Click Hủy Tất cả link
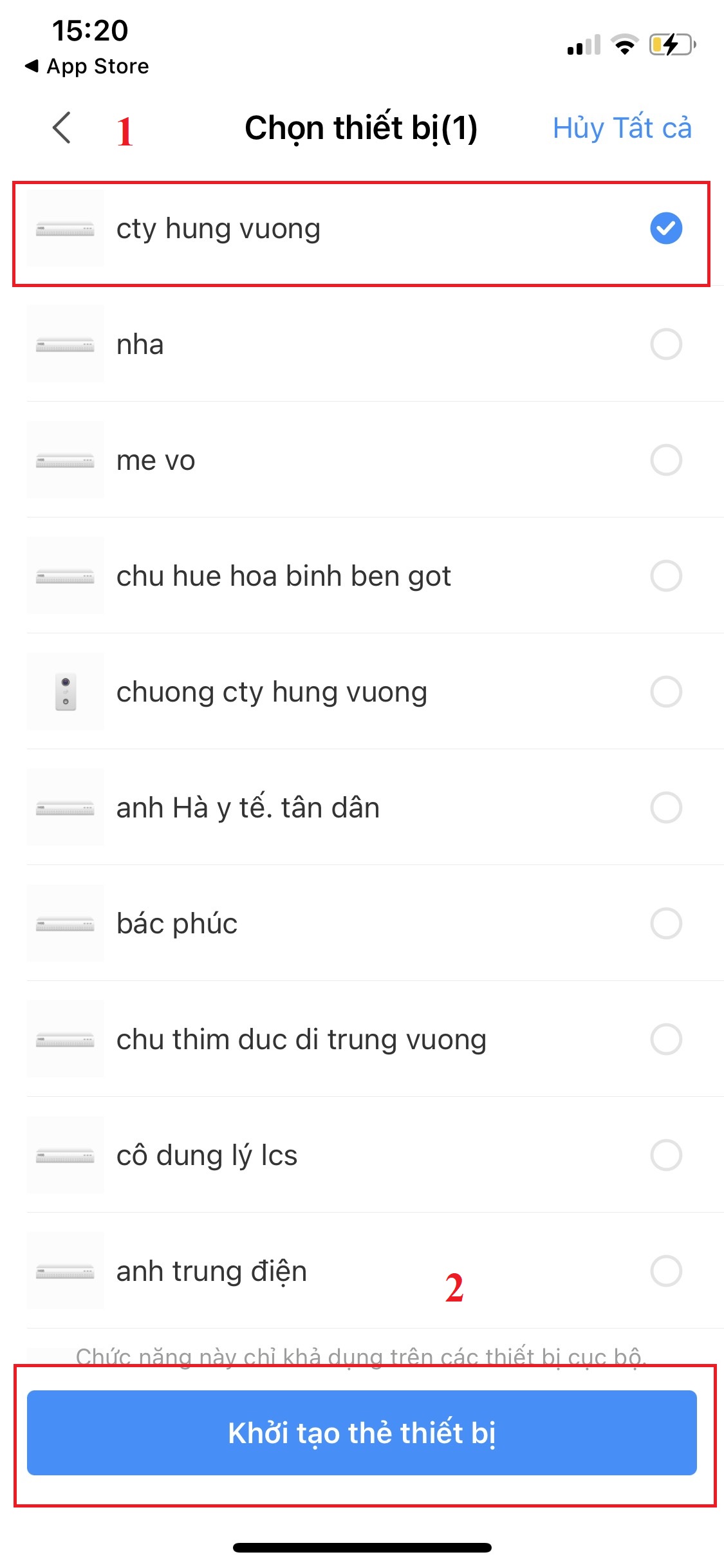The image size is (724, 1568). point(622,128)
